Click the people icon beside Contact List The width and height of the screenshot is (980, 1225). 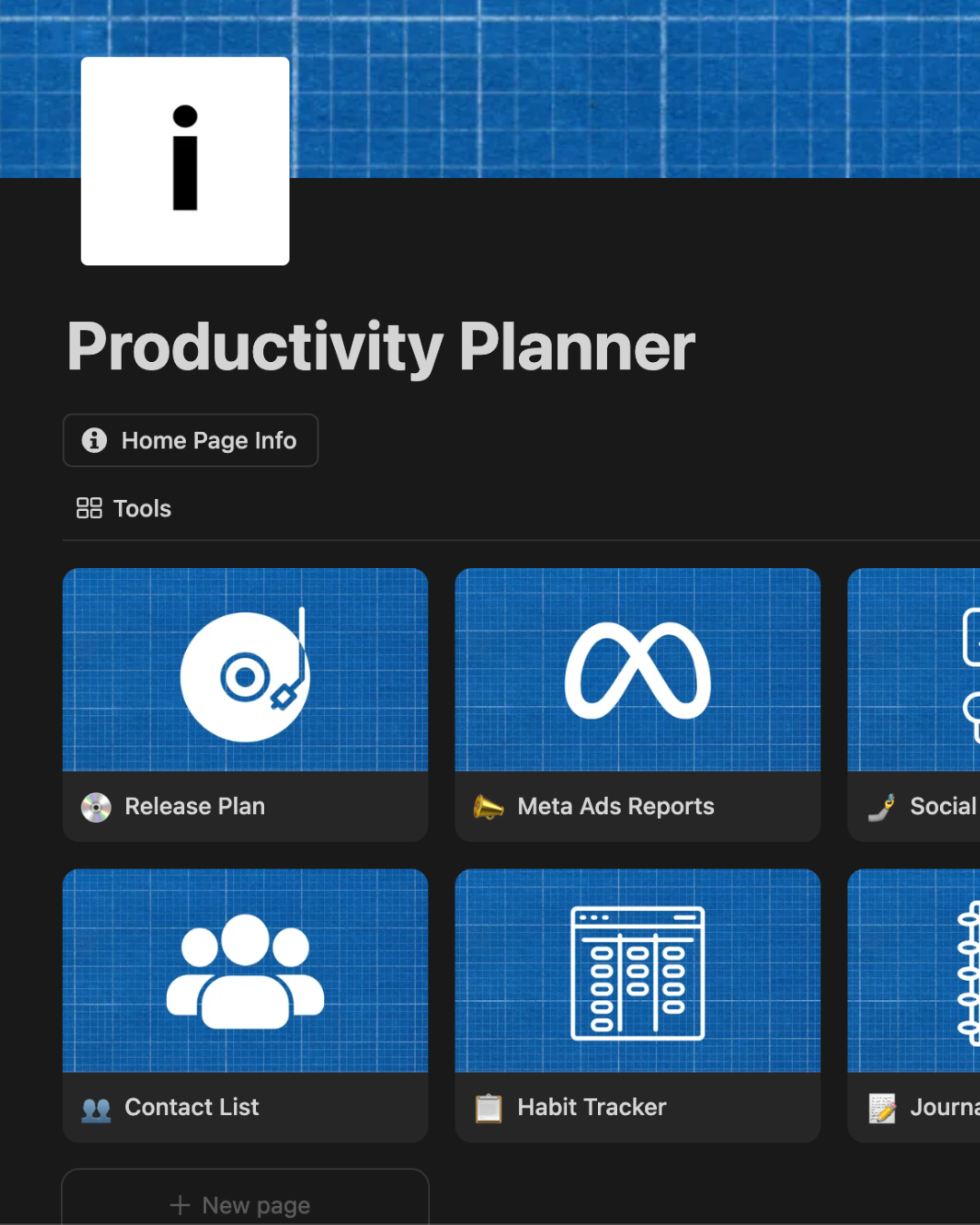point(96,1108)
